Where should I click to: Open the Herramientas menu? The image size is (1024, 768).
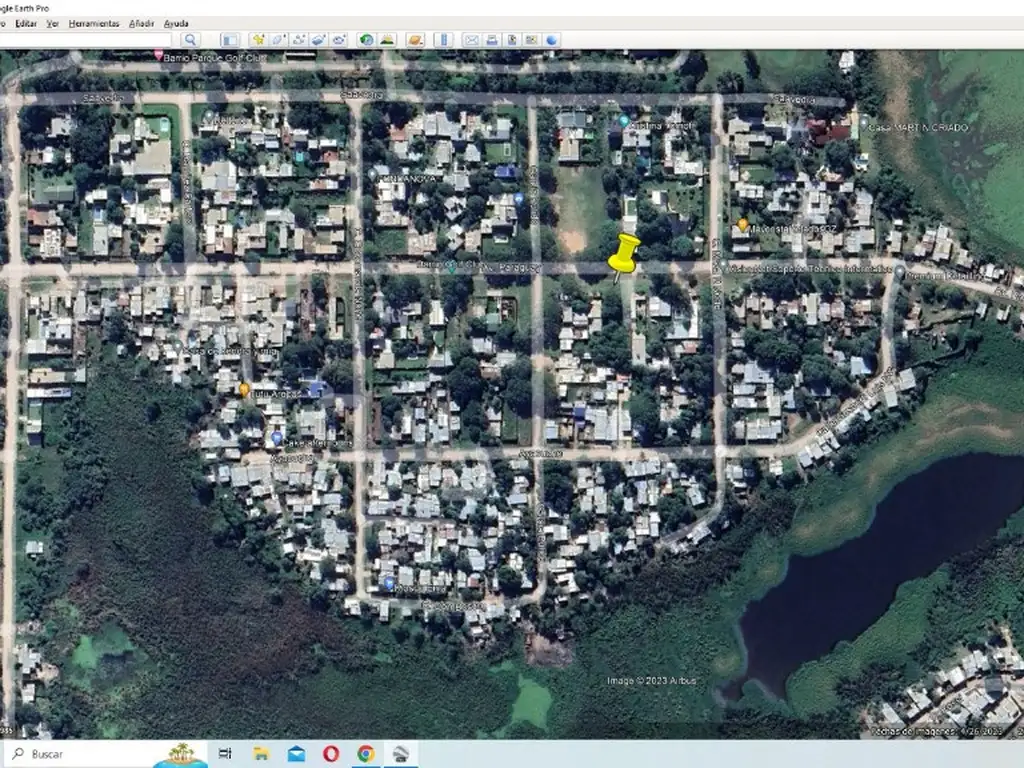tap(93, 23)
